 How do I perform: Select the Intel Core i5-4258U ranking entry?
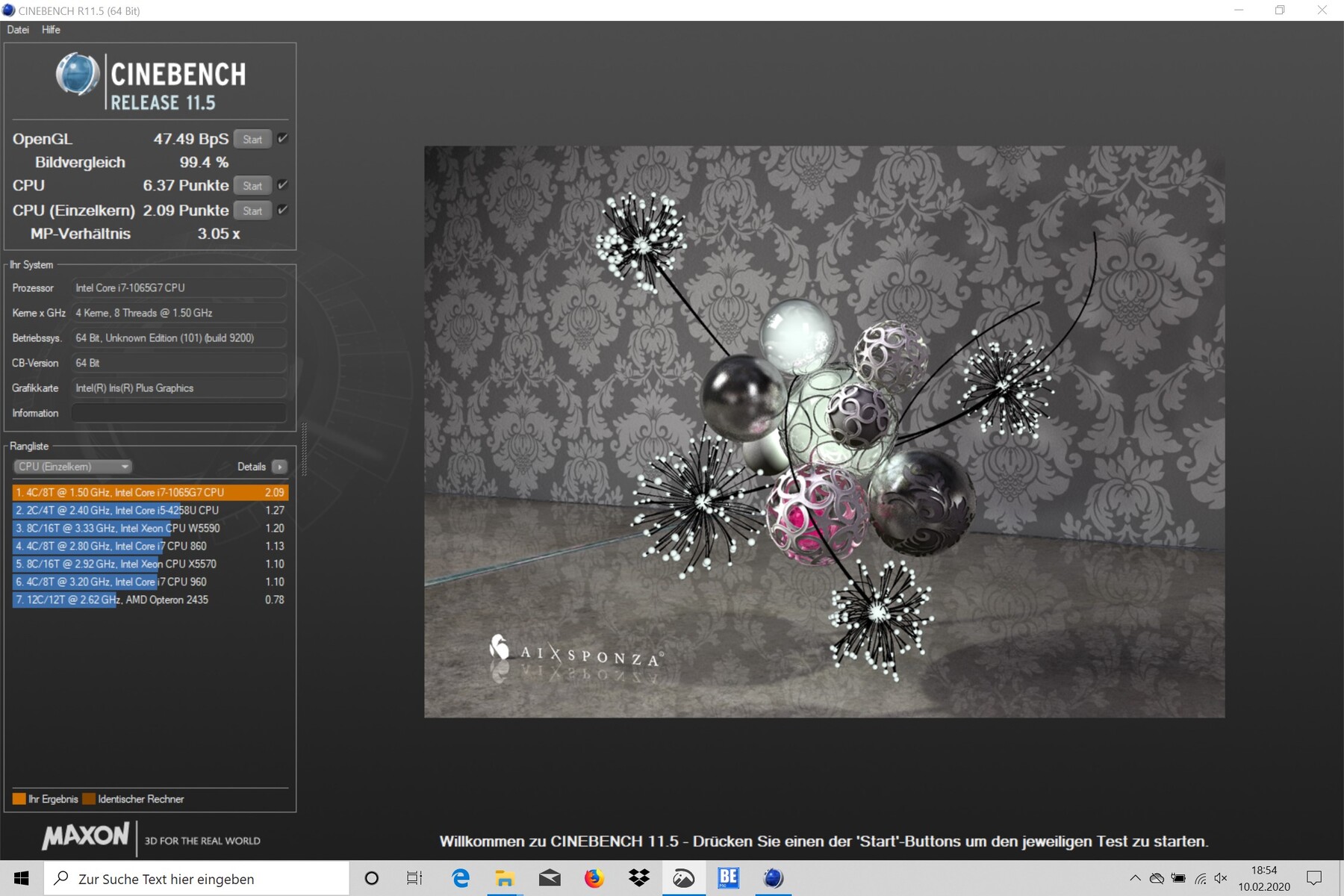pyautogui.click(x=149, y=511)
